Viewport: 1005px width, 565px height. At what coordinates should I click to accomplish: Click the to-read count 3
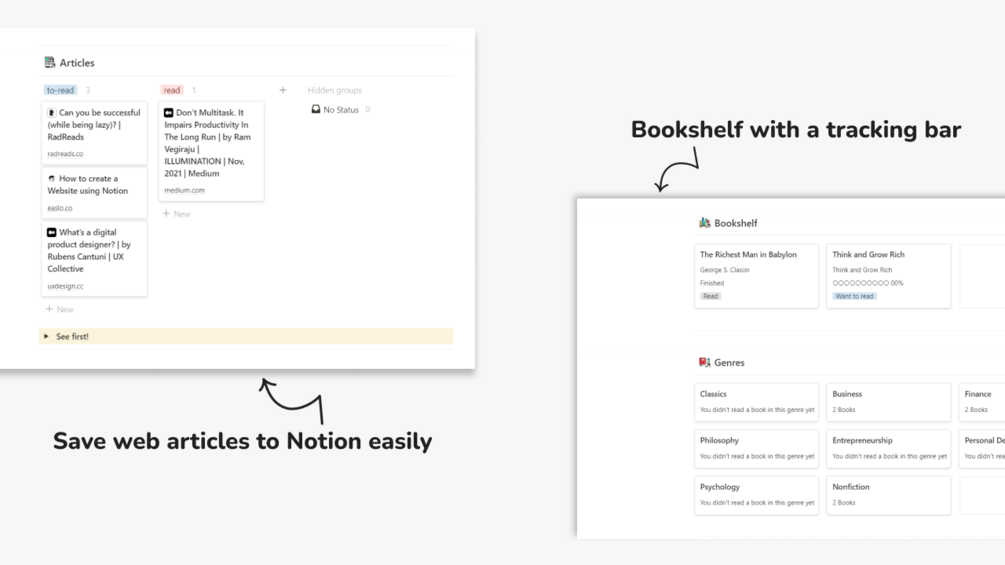88,90
